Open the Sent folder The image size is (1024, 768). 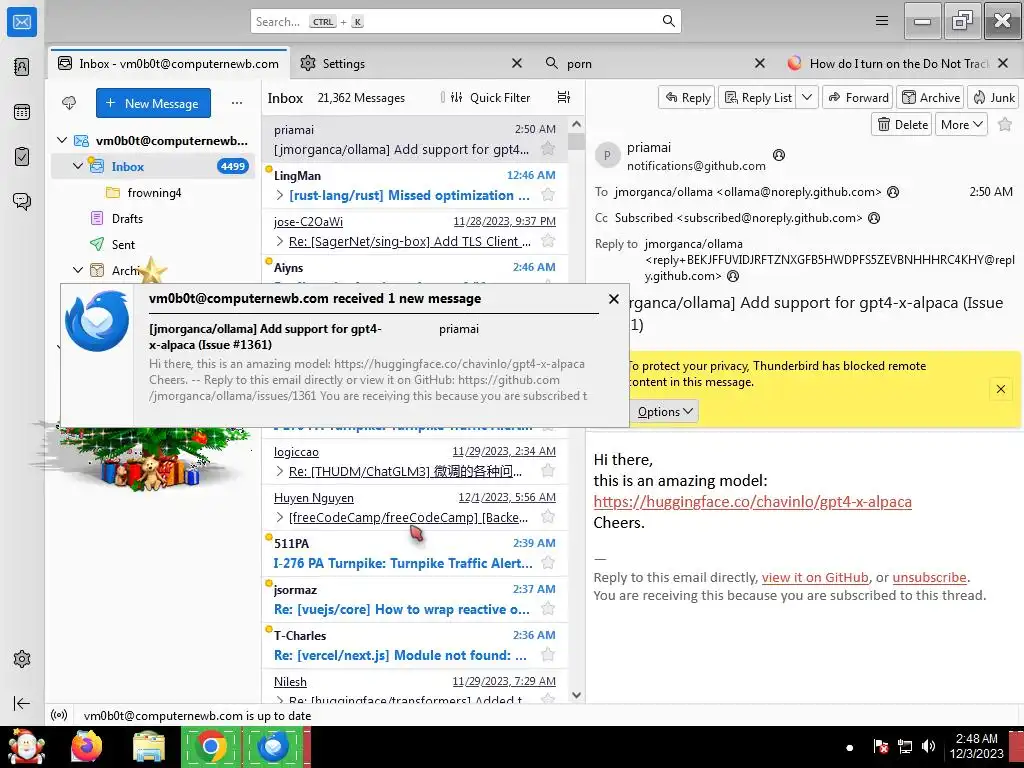coord(123,245)
